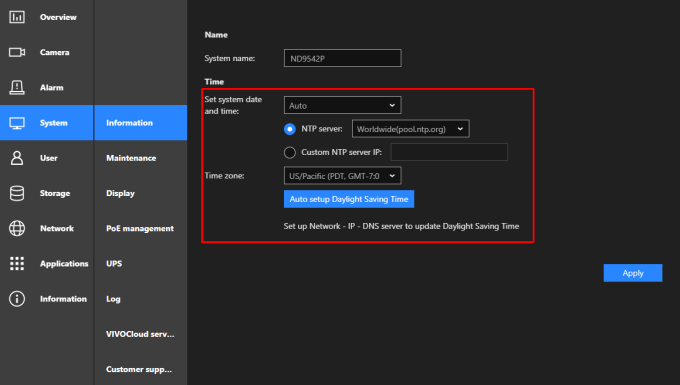
Task: Click Auto setup Daylight Saving Time button
Action: tap(349, 199)
